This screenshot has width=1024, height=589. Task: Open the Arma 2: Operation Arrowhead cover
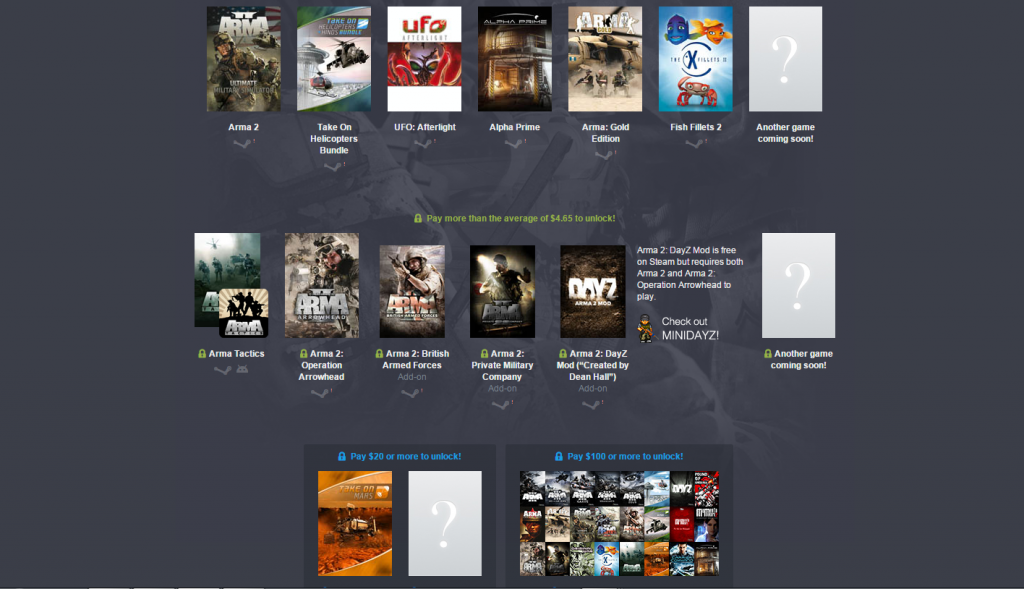point(321,286)
